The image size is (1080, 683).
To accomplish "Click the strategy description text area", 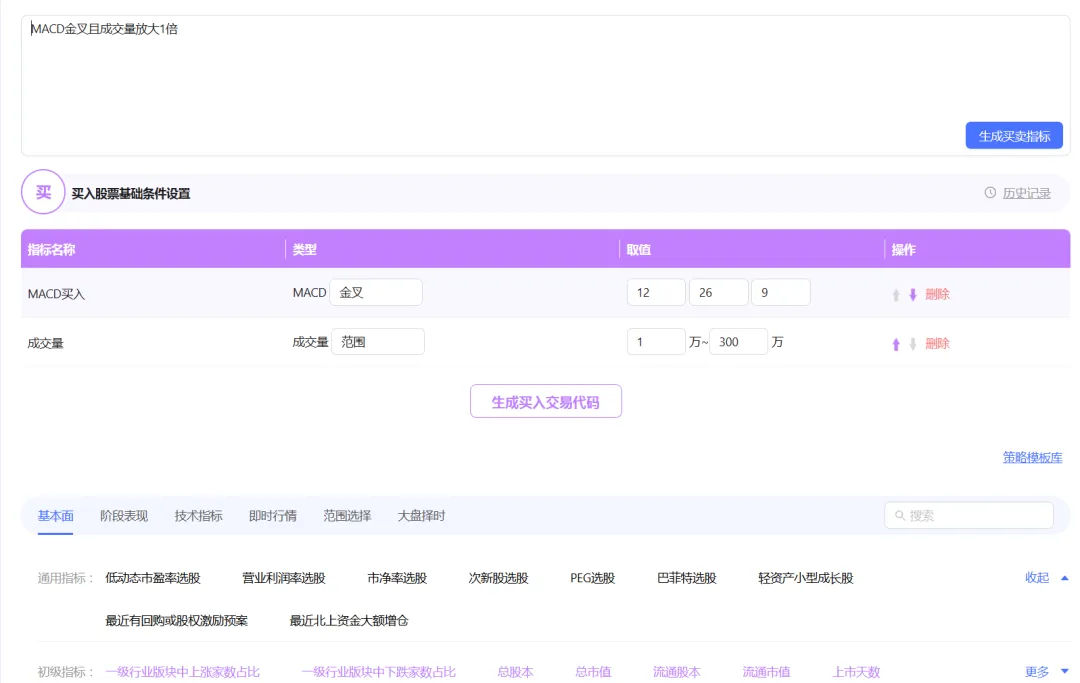I will click(546, 85).
